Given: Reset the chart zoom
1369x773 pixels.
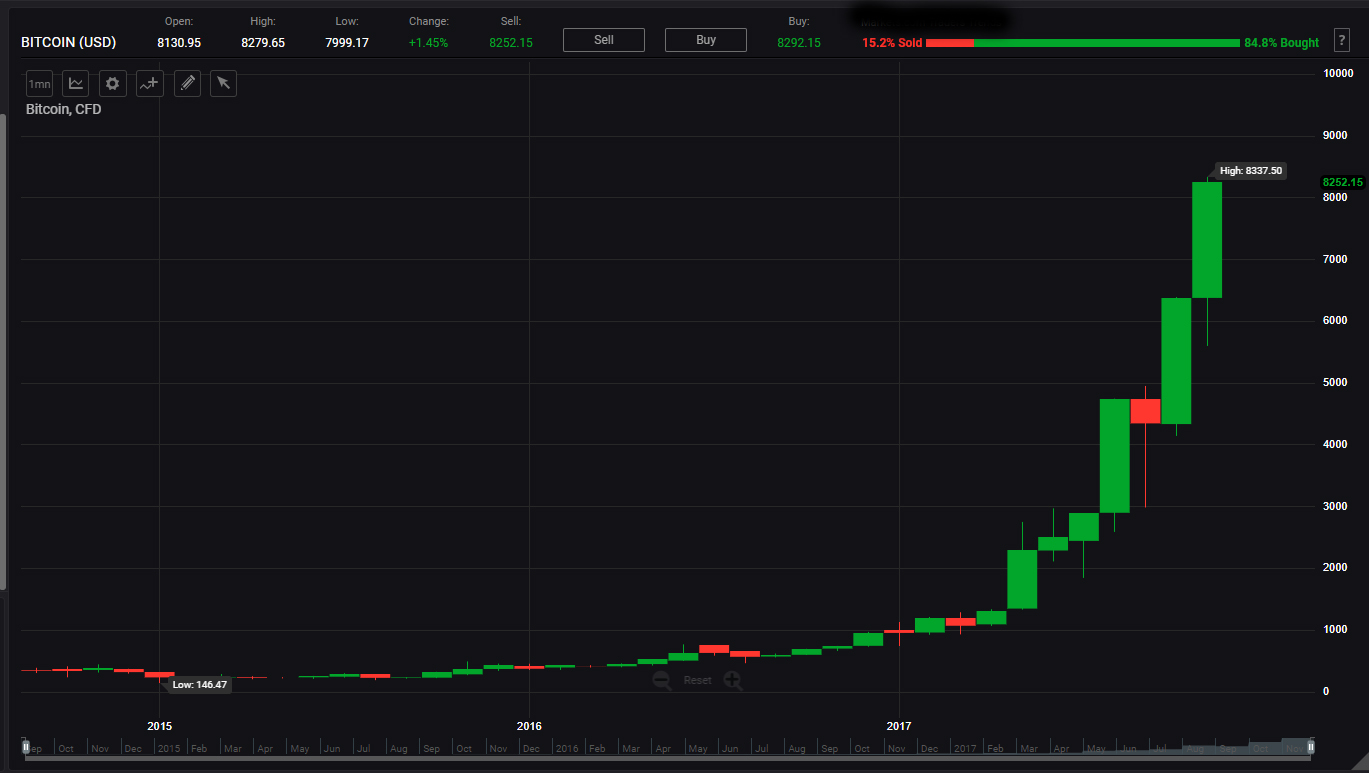Looking at the screenshot, I should pyautogui.click(x=697, y=681).
